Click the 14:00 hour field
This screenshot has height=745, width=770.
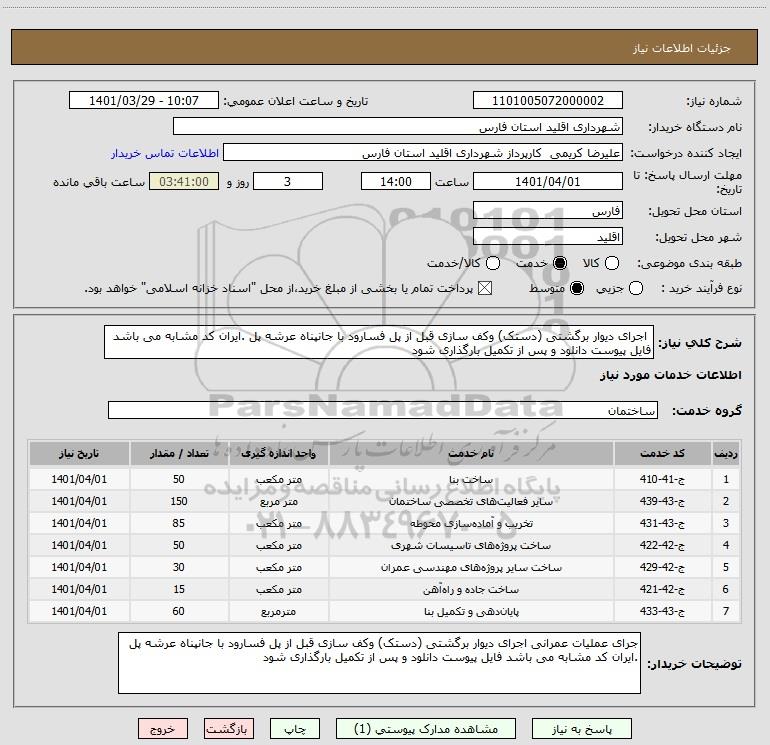tap(396, 181)
